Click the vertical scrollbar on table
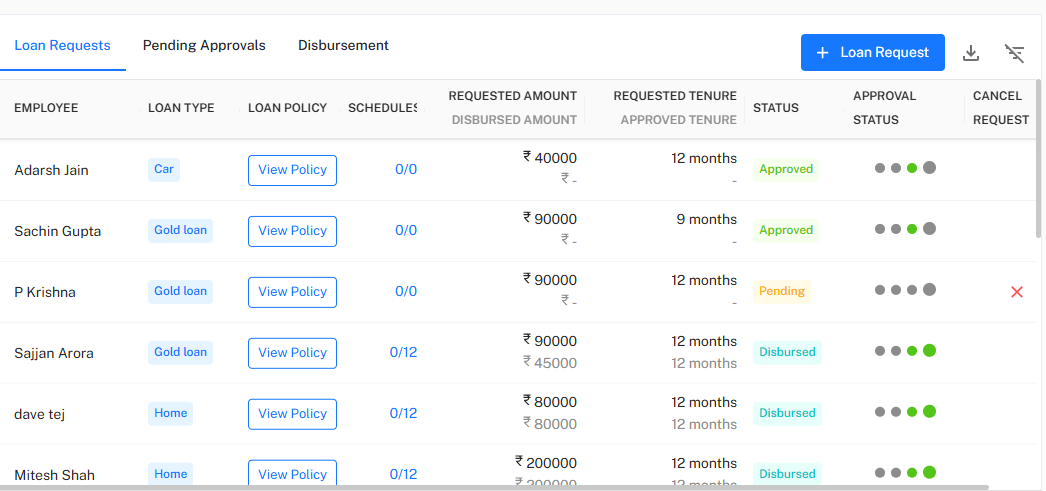The width and height of the screenshot is (1046, 491). coord(1039,160)
